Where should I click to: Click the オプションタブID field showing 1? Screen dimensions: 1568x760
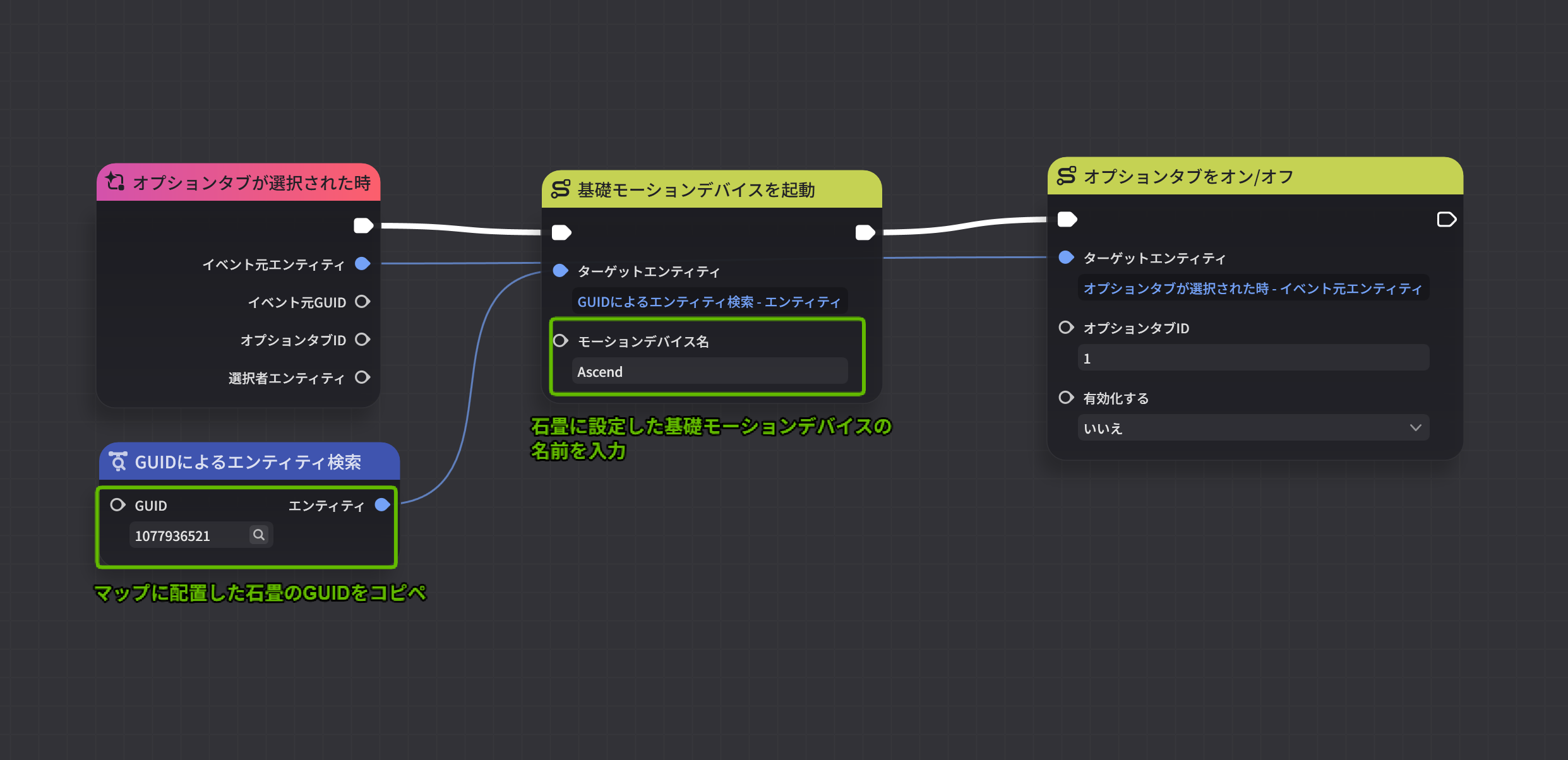(1253, 357)
